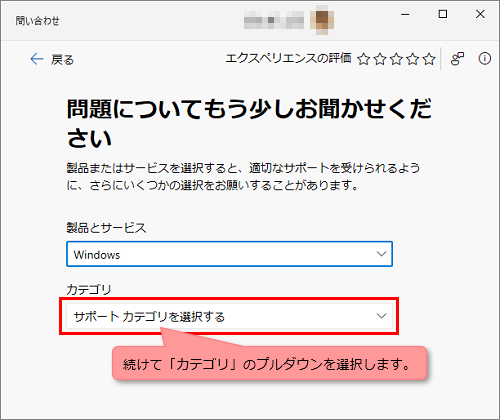Maximize the 問い合わせ window

[x=443, y=14]
